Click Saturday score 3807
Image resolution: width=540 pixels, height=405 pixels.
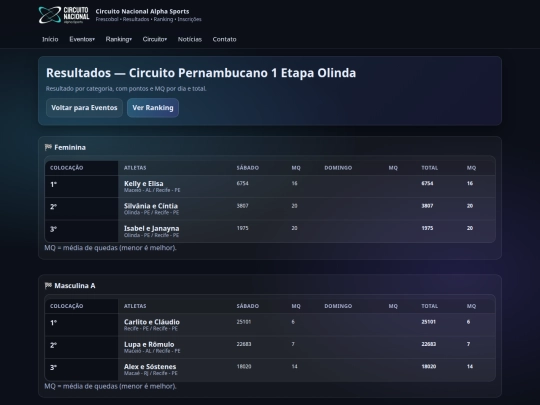[x=242, y=206]
